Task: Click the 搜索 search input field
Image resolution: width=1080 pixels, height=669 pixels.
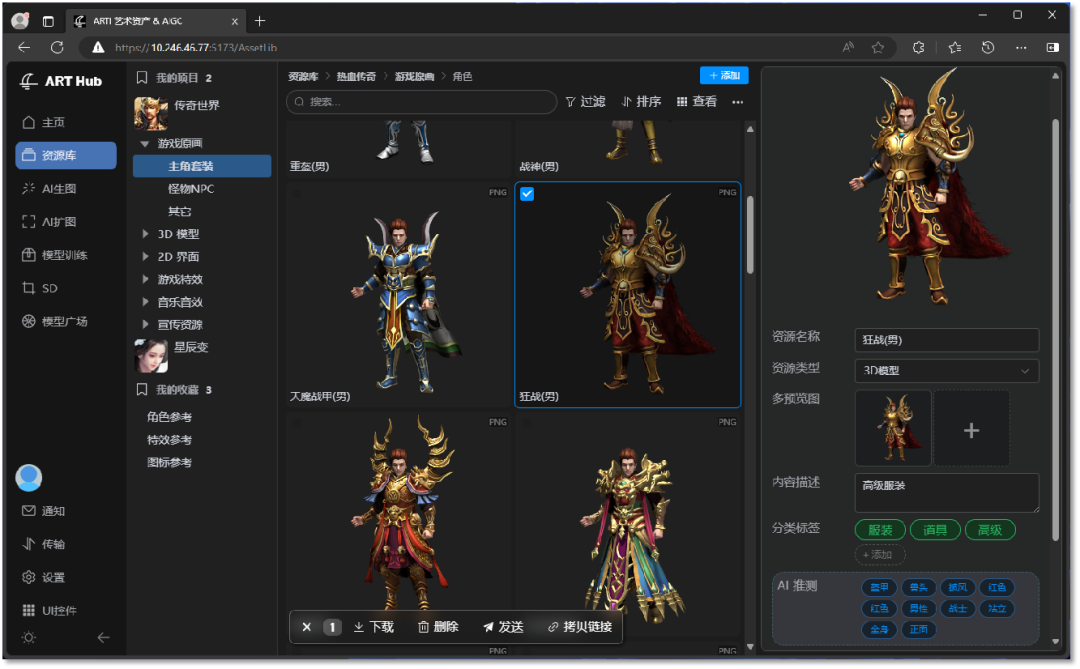Action: [422, 102]
